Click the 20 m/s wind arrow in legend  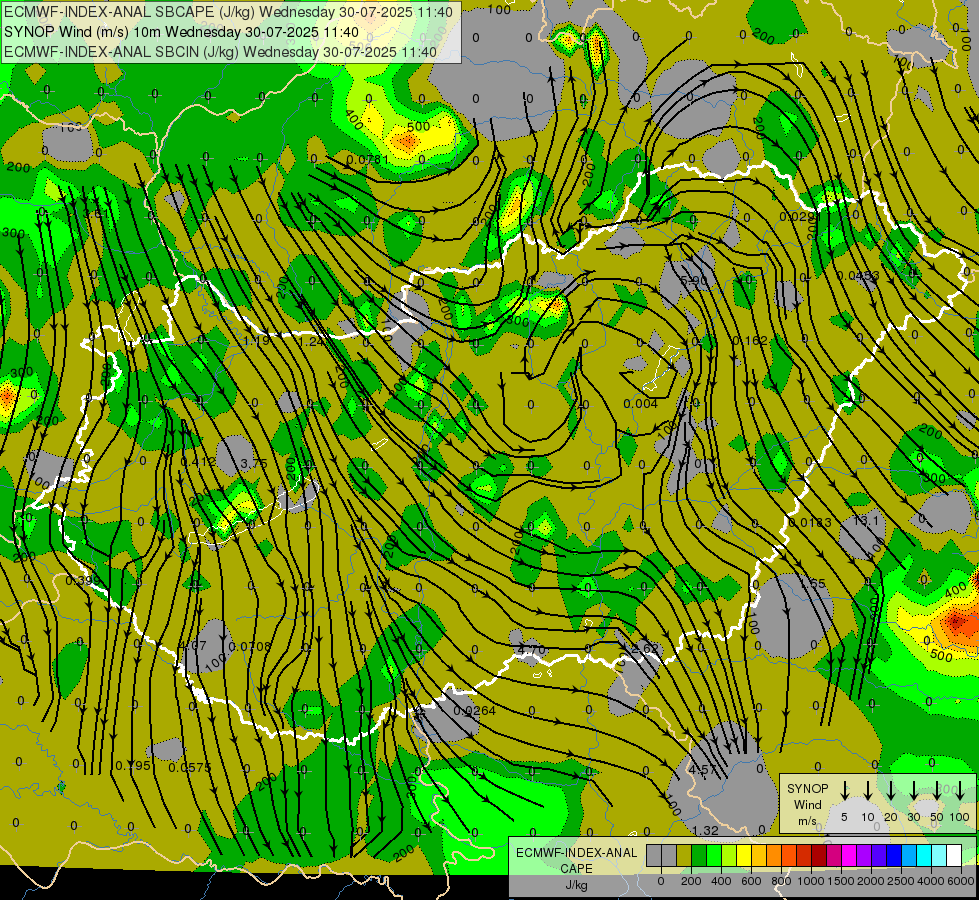pyautogui.click(x=890, y=789)
